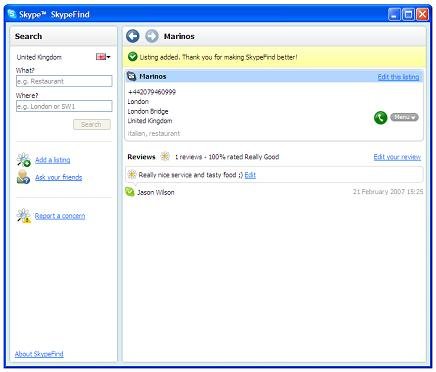Click the Report a concern warning icon
Screen dimensions: 436x372
pos(23,216)
